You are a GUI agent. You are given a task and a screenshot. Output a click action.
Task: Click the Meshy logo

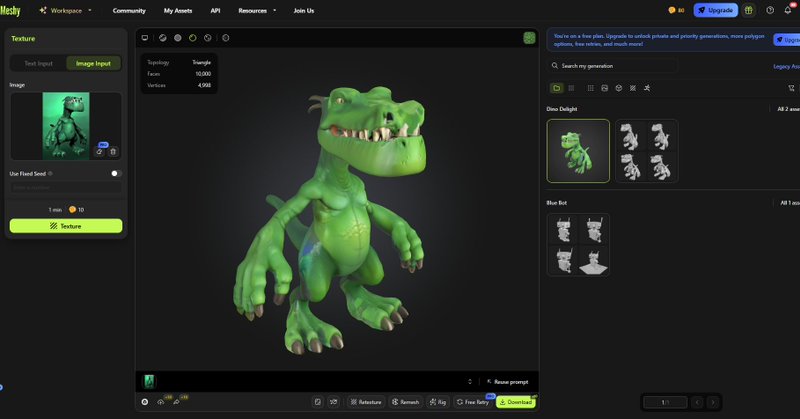click(10, 10)
